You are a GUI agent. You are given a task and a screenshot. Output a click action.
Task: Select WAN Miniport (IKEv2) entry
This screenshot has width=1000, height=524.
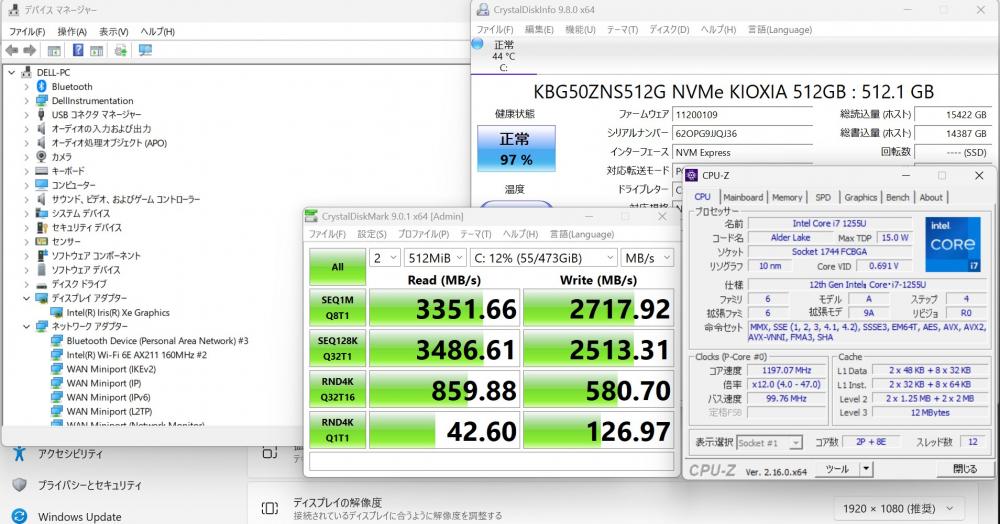point(111,369)
